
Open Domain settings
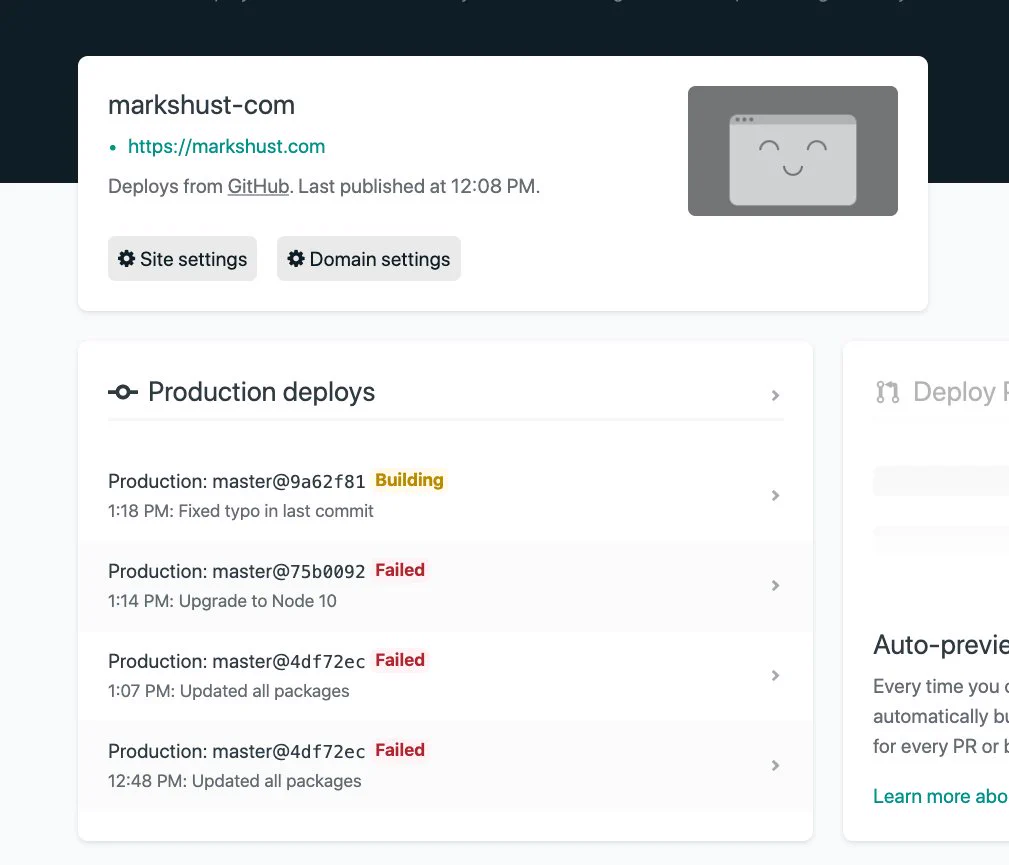tap(369, 259)
